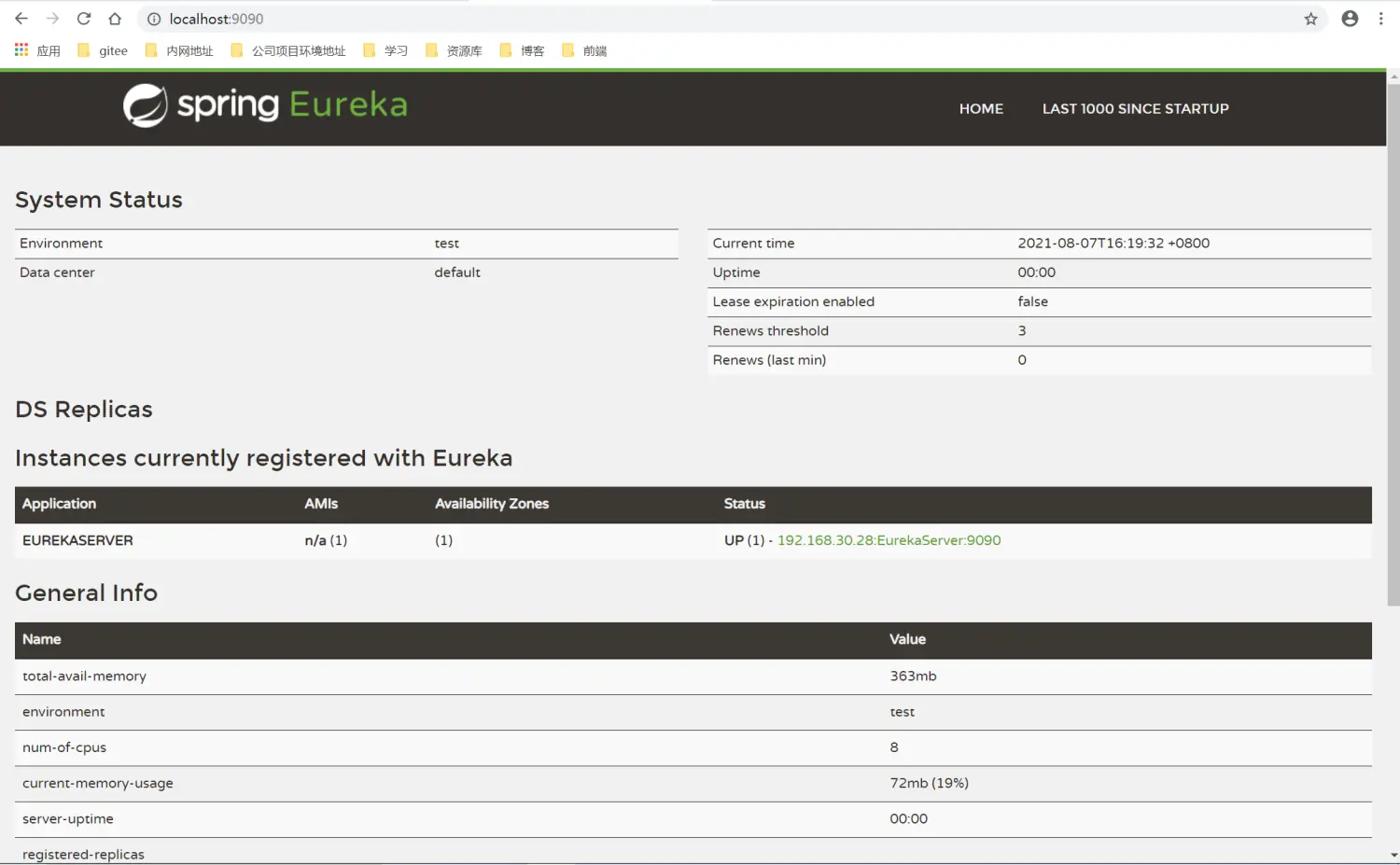
Task: Click the Current time value 2021-08-07T16:19:32 +0800
Action: (1113, 244)
